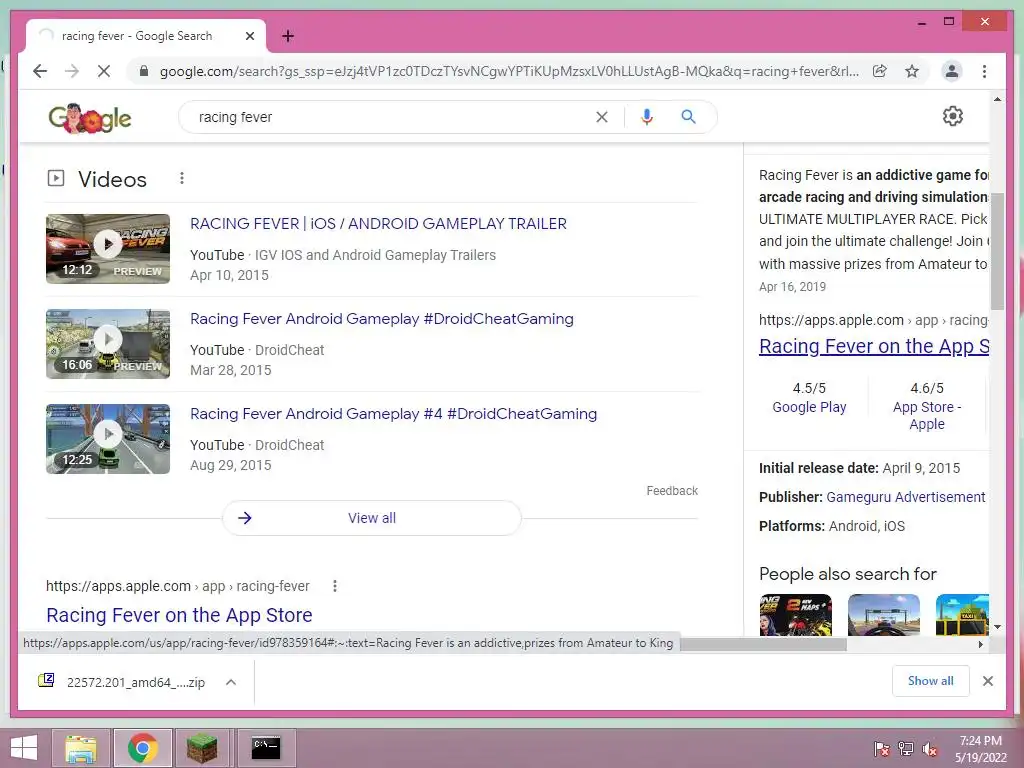1024x768 pixels.
Task: Close the racing fever Google Search tab
Action: (x=249, y=36)
